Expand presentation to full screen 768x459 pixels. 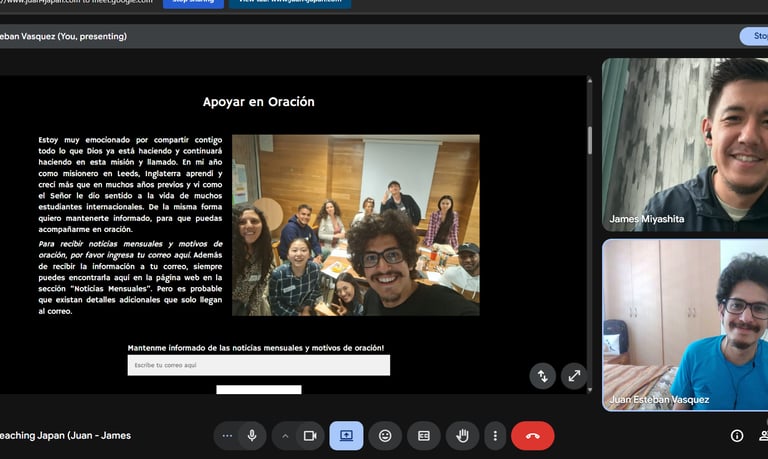[574, 376]
